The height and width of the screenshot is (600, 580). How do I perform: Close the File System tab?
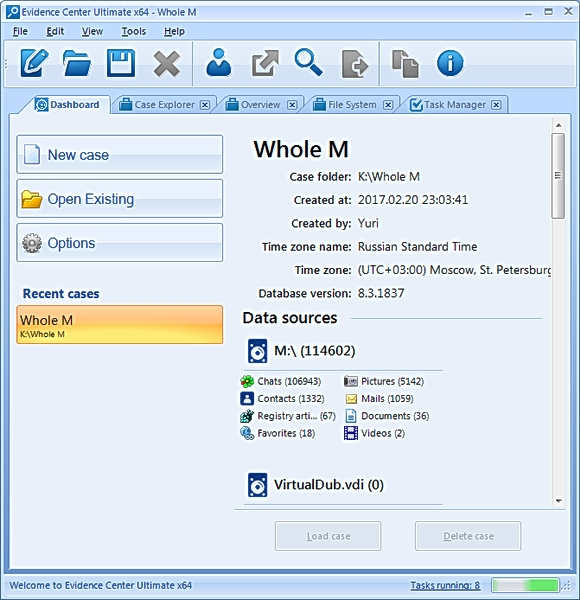coord(388,105)
